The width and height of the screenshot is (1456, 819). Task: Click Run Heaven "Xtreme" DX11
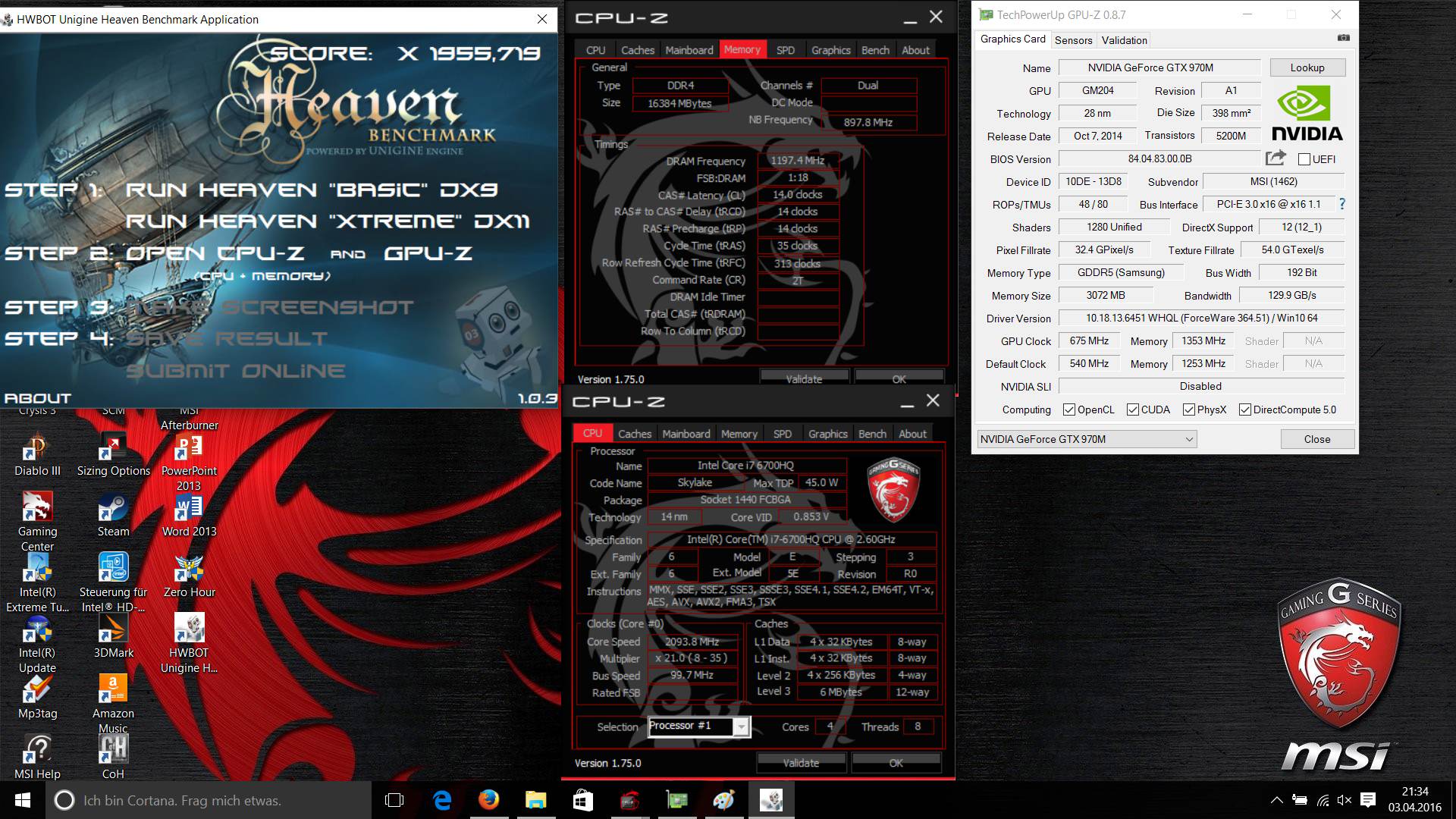click(328, 221)
